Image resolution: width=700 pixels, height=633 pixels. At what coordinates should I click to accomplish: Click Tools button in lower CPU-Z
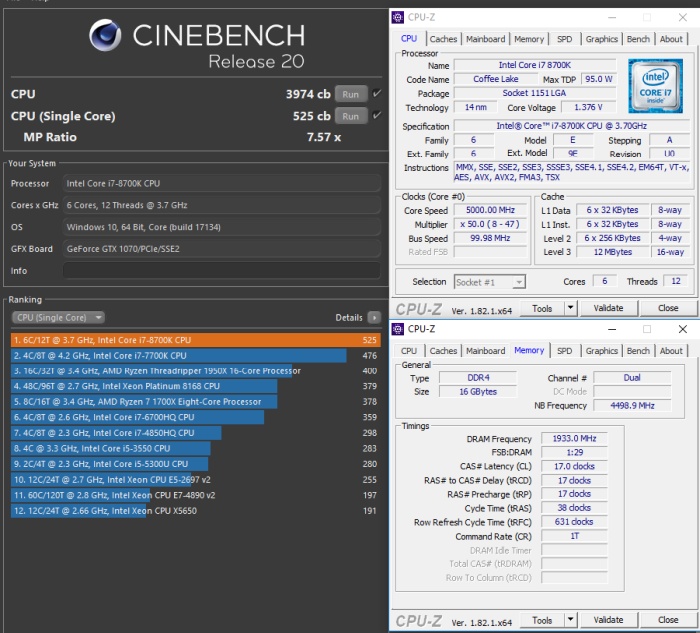[x=542, y=620]
